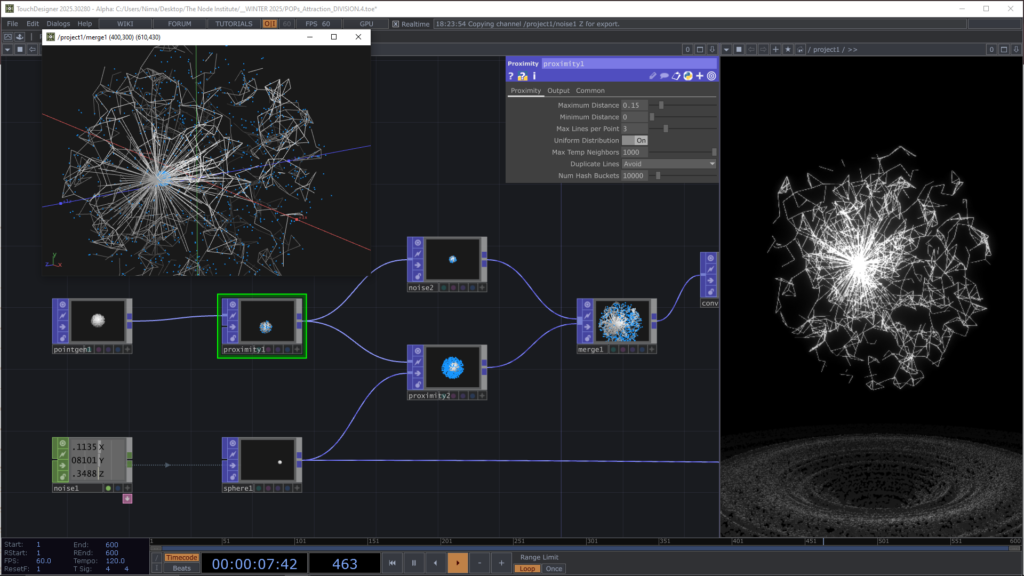Switch to the Output parameter tab

(x=558, y=91)
